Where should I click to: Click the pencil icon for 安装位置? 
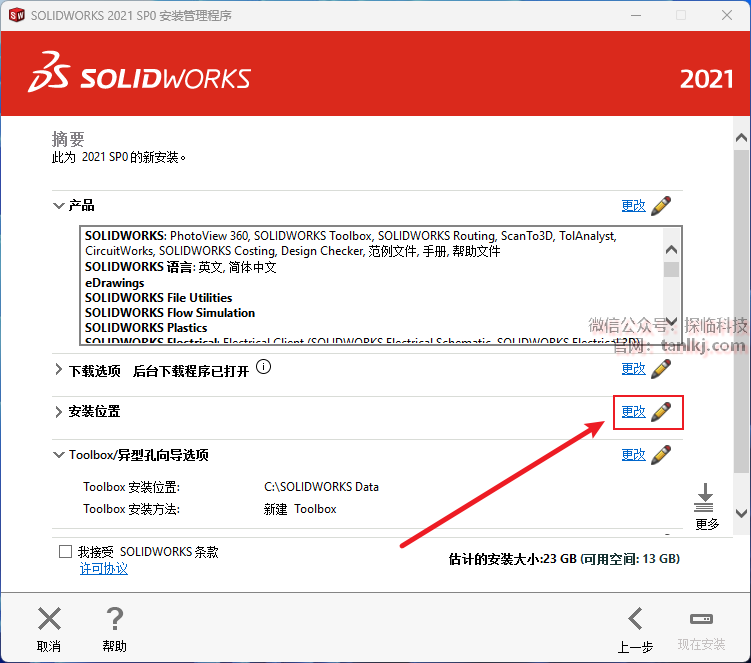[661, 412]
